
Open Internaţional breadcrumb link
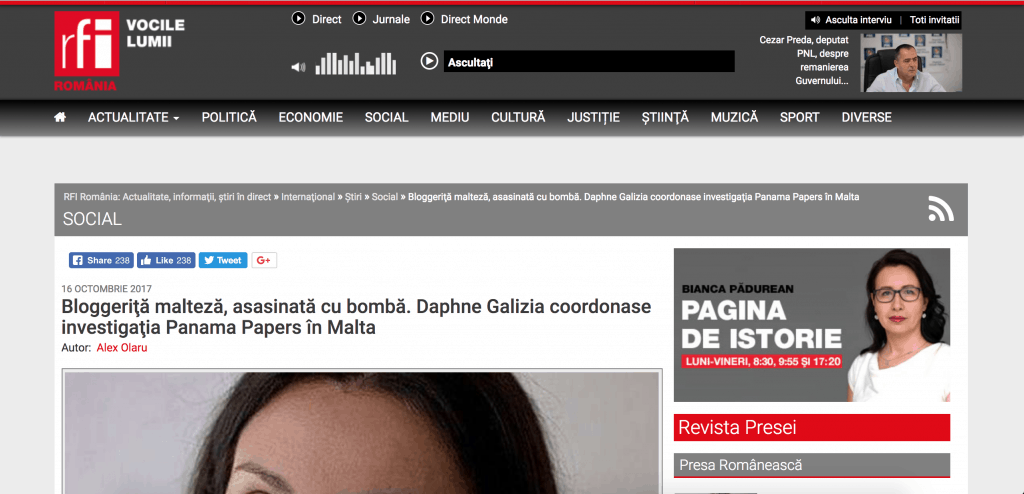[x=308, y=197]
